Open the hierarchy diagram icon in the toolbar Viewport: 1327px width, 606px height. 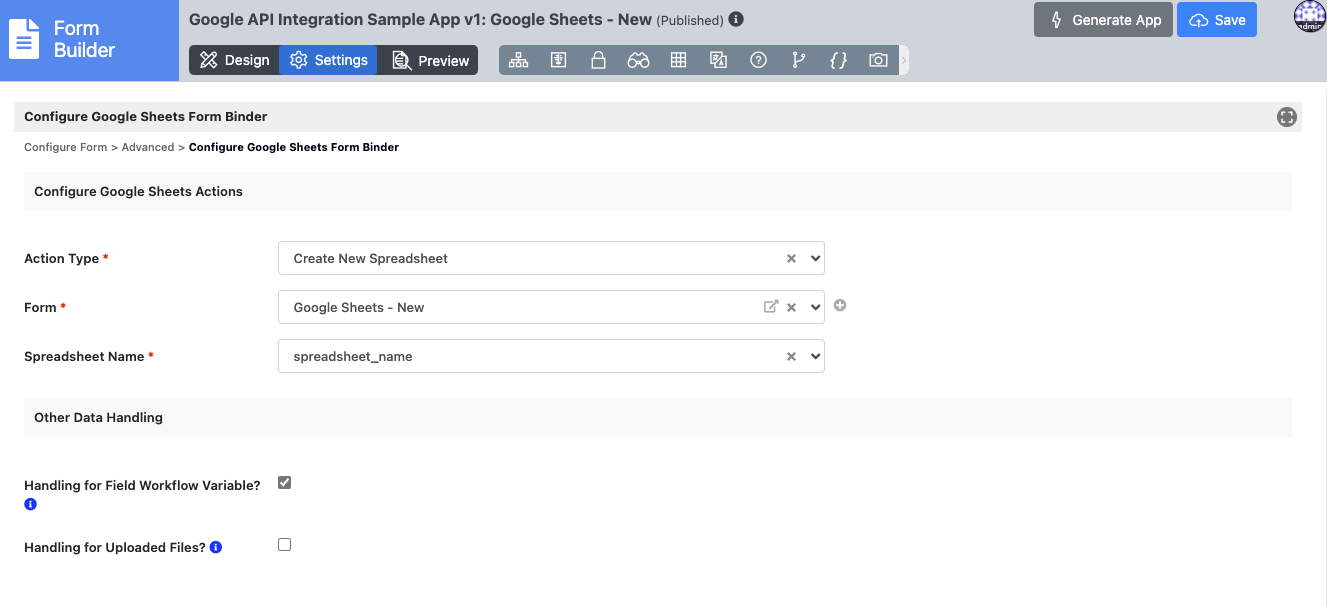[518, 60]
